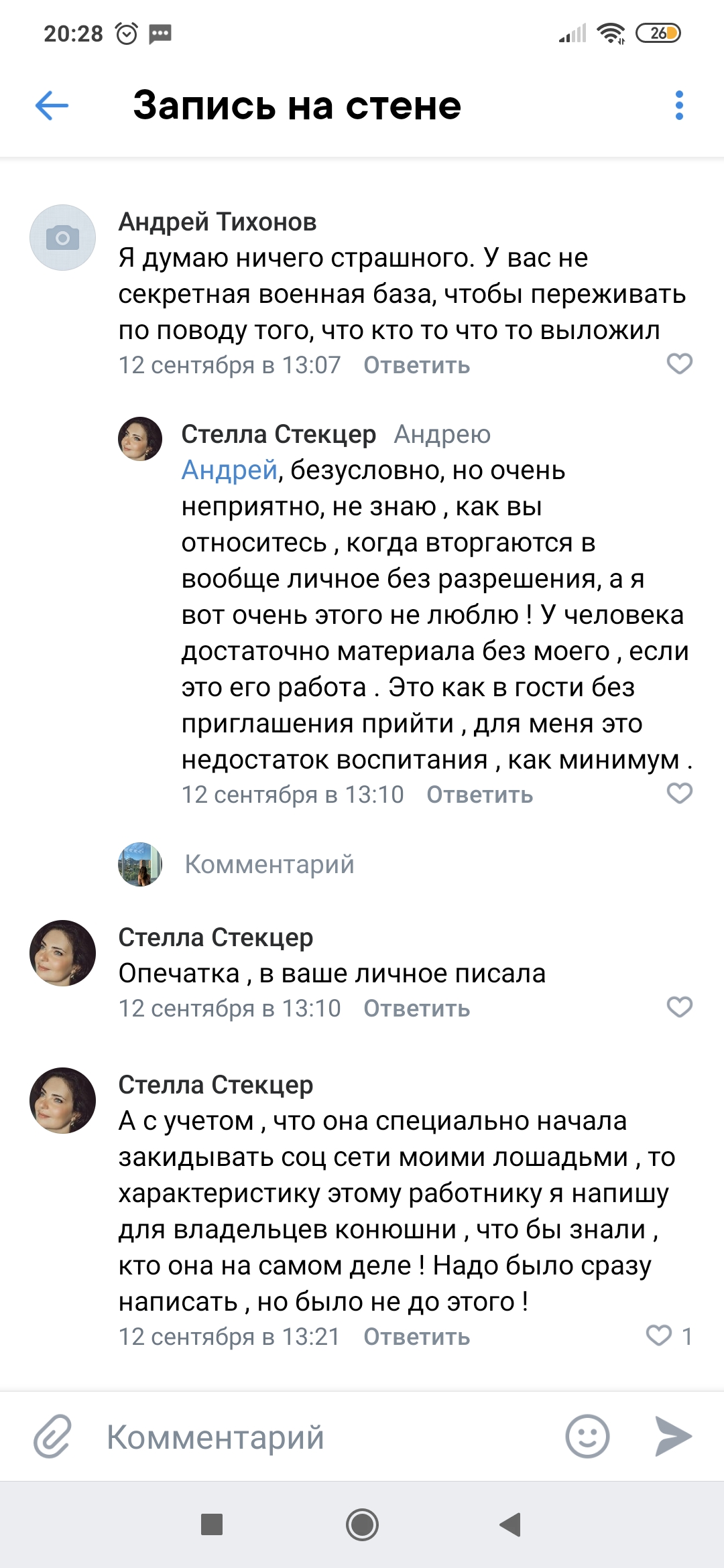Like the 'Опечатка' comment

[679, 1007]
